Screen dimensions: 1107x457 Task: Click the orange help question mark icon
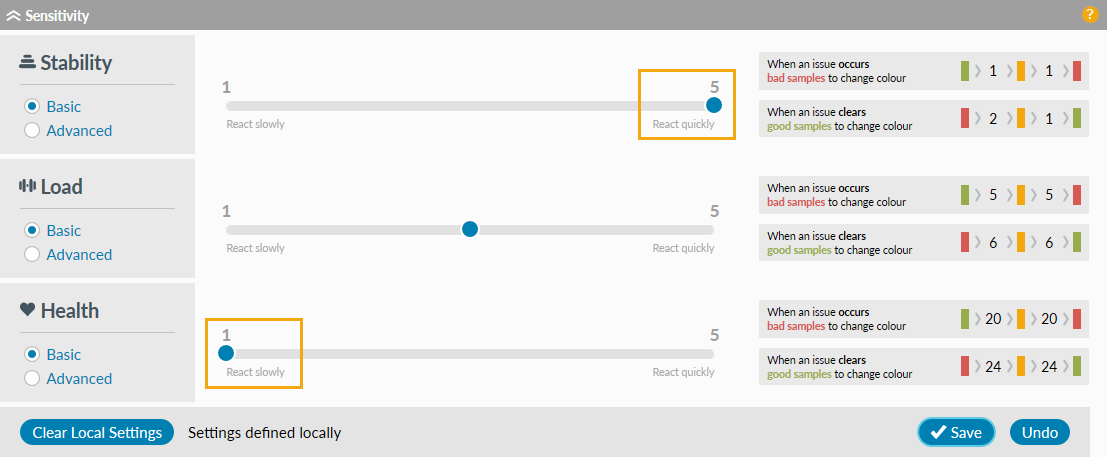(1090, 15)
